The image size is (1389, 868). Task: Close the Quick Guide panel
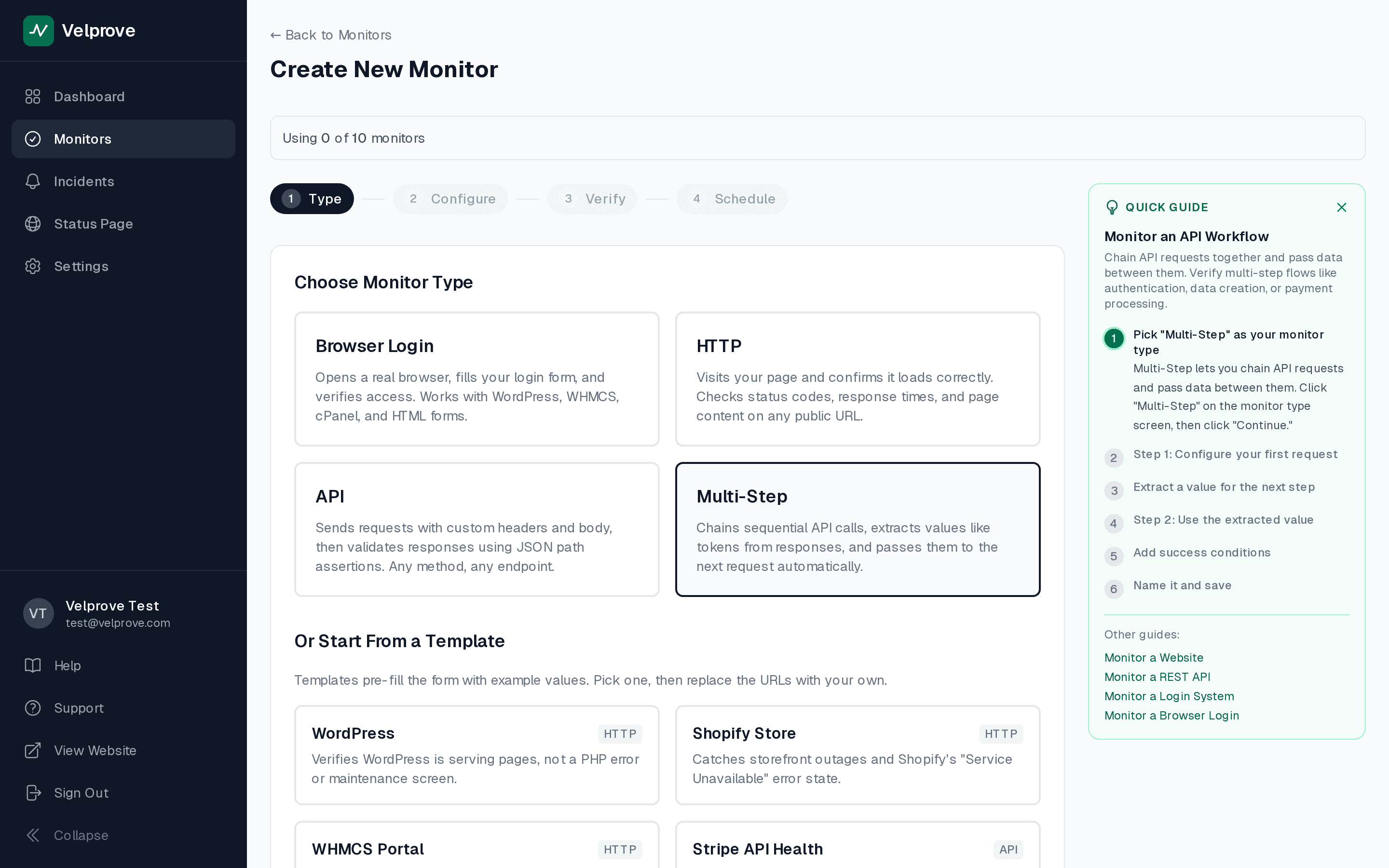pos(1341,207)
